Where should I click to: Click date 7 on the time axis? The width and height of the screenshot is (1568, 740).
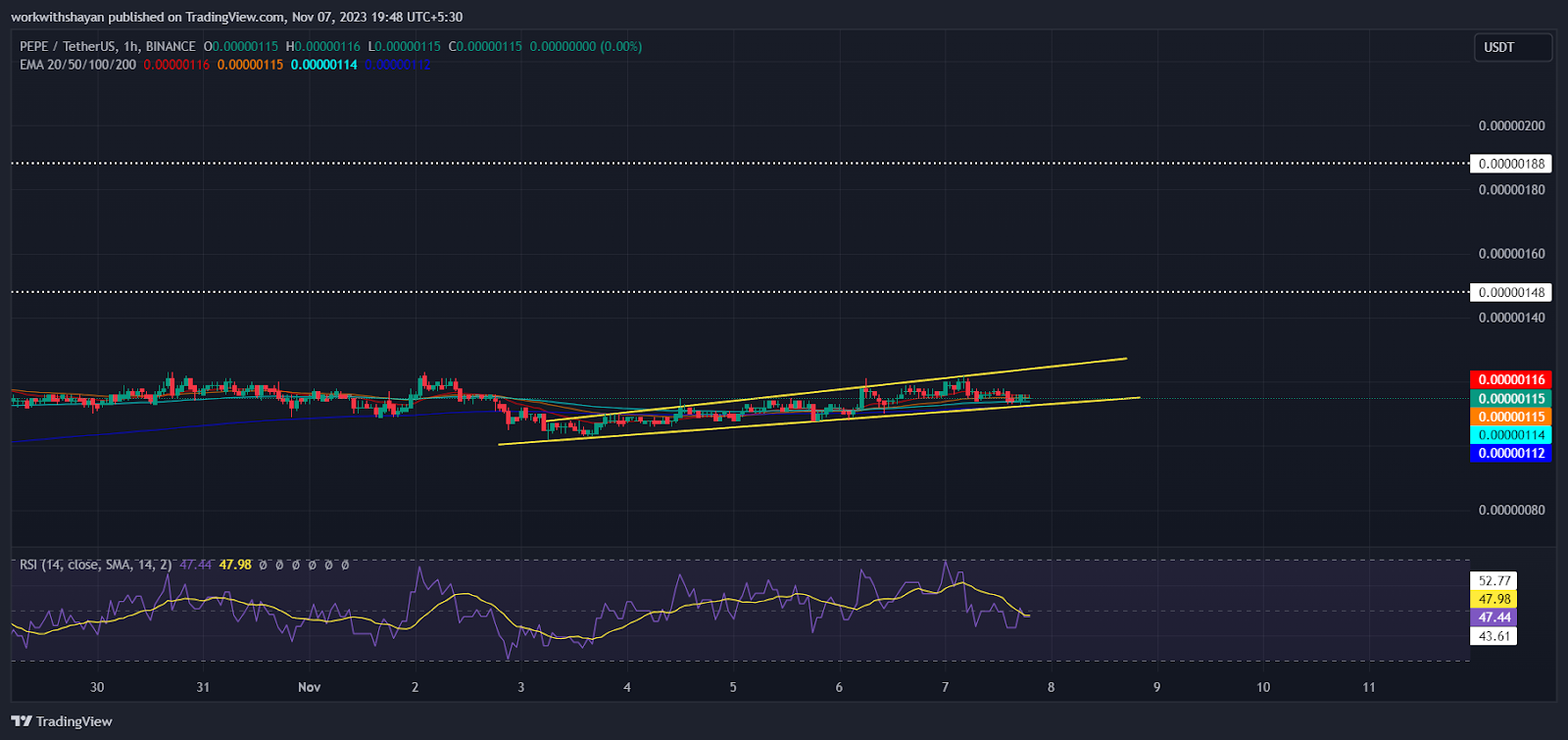(x=945, y=687)
